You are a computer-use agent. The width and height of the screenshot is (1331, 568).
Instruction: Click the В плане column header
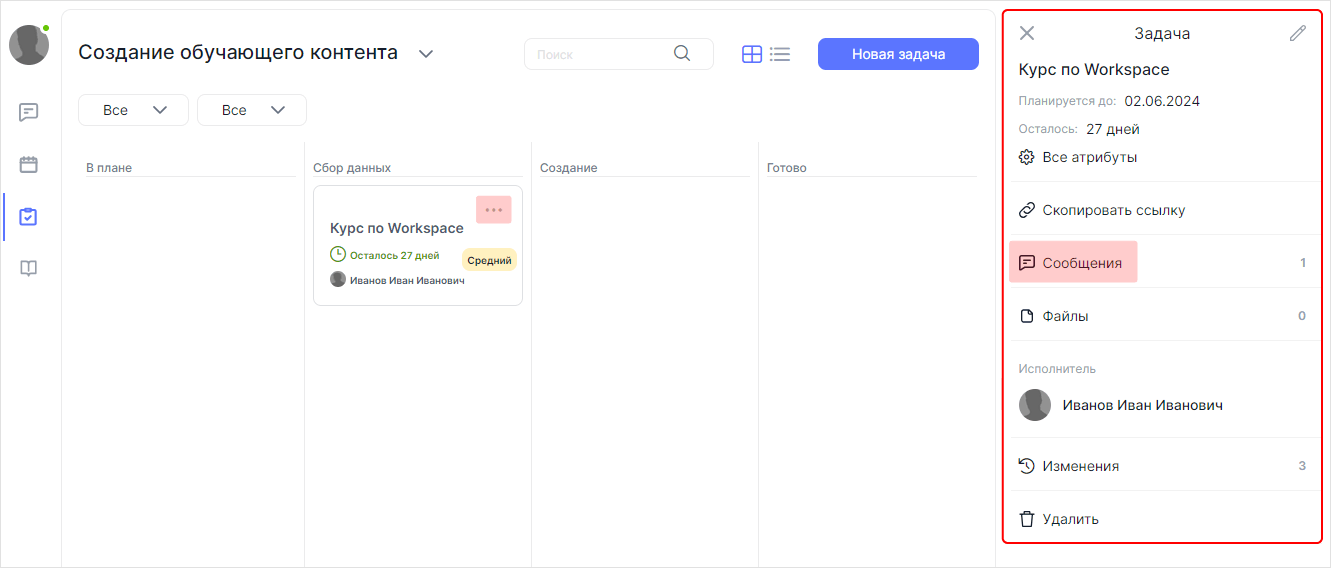[x=109, y=168]
